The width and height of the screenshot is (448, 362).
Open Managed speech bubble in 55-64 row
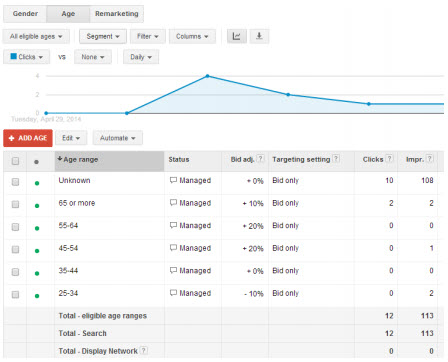(x=173, y=225)
